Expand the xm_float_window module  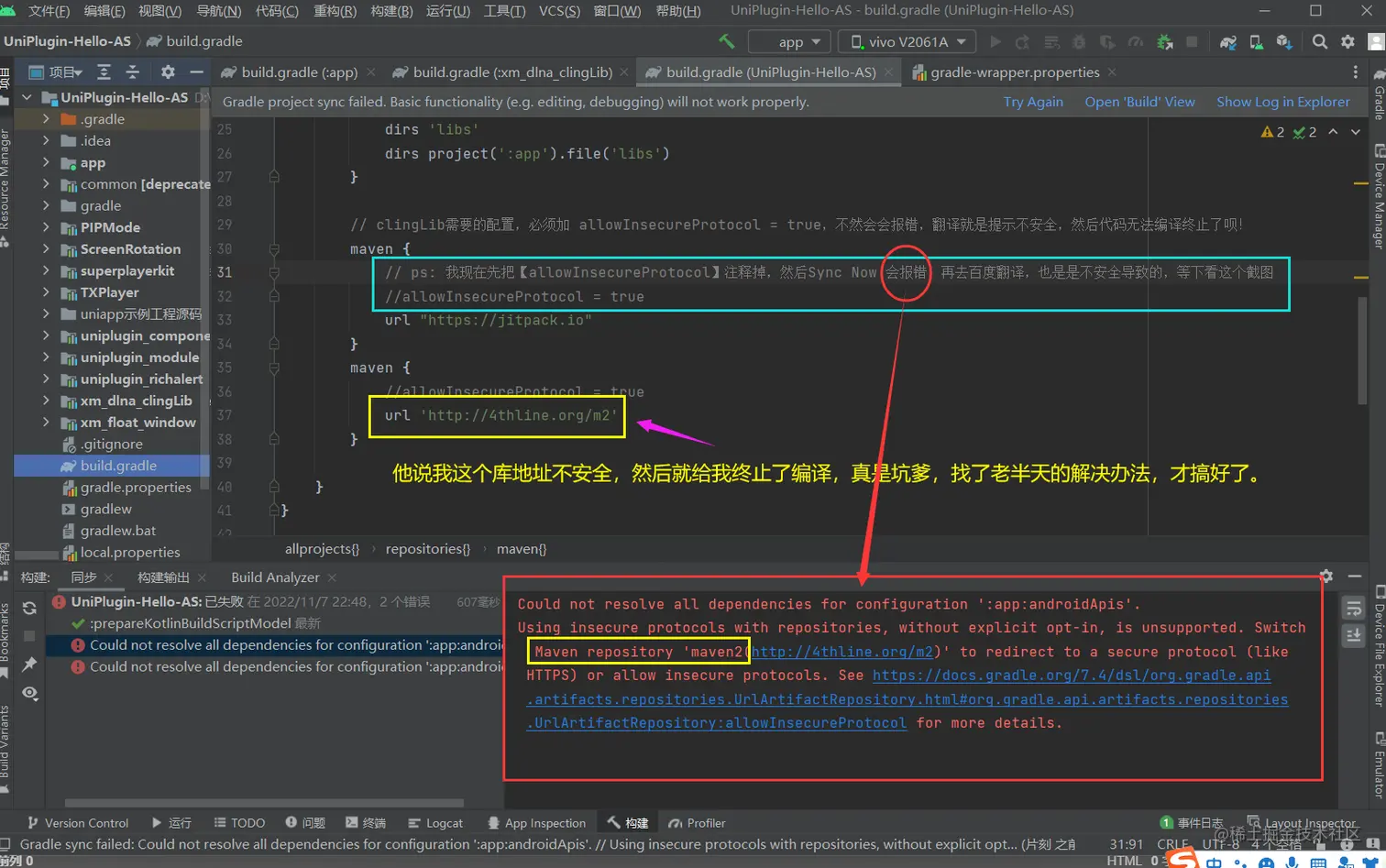tap(46, 423)
